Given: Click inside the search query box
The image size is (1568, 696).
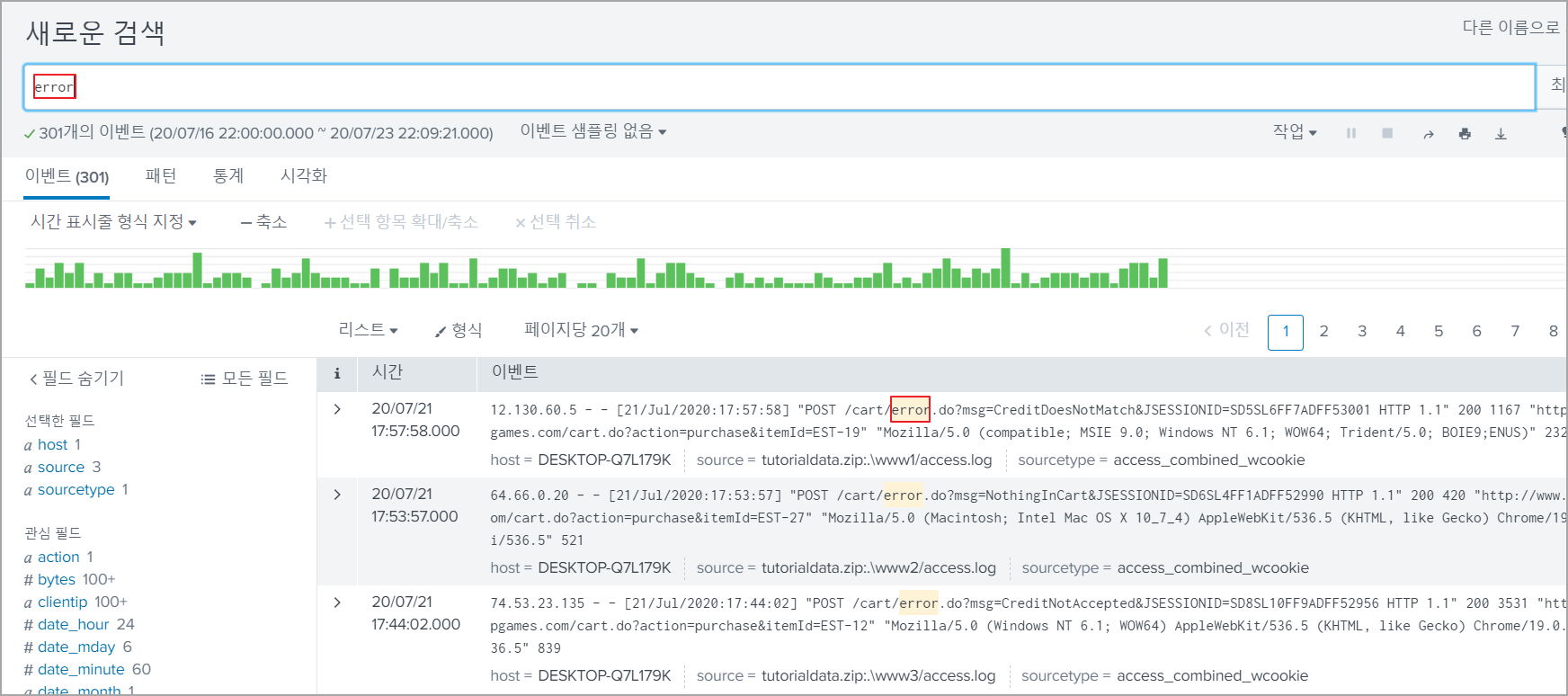Looking at the screenshot, I should click(779, 87).
